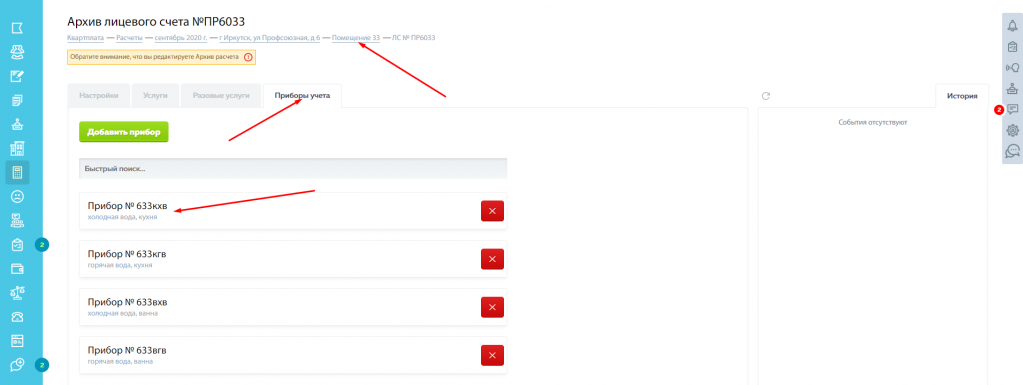Open the Помещение 33 breadcrumb link
This screenshot has width=1023, height=385.
(356, 38)
